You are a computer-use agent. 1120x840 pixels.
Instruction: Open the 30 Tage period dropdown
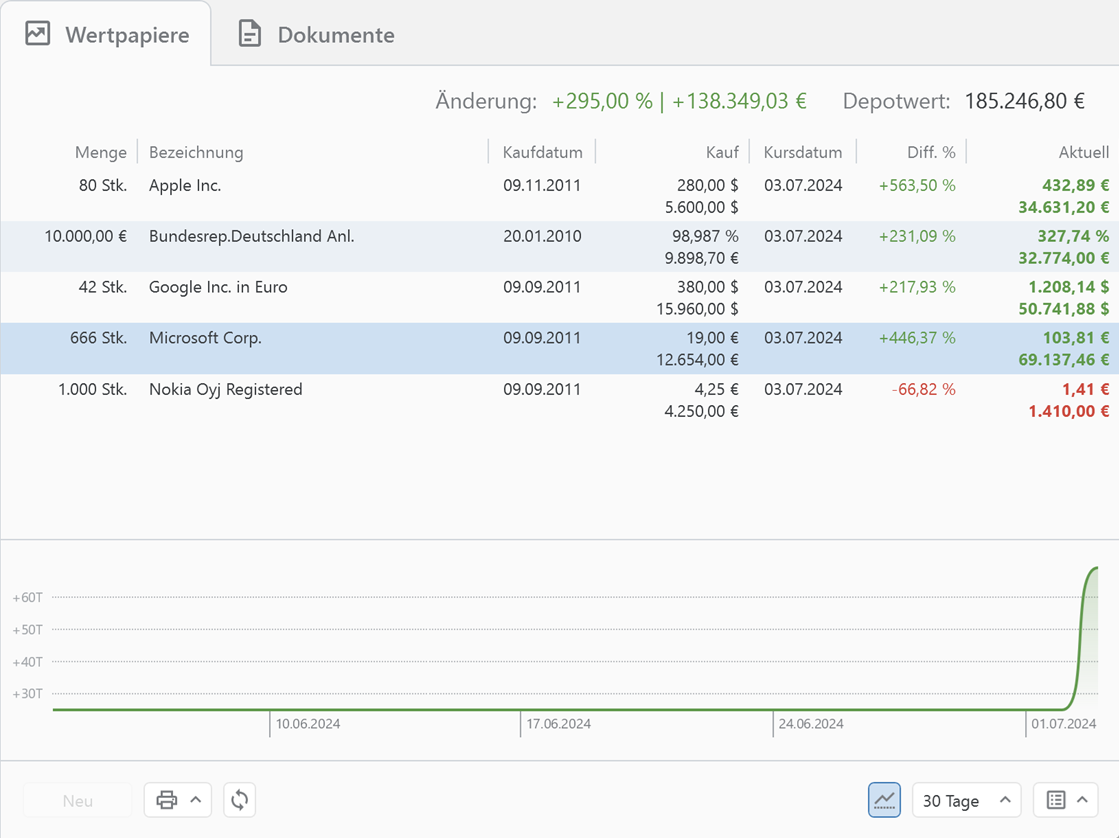pos(966,800)
